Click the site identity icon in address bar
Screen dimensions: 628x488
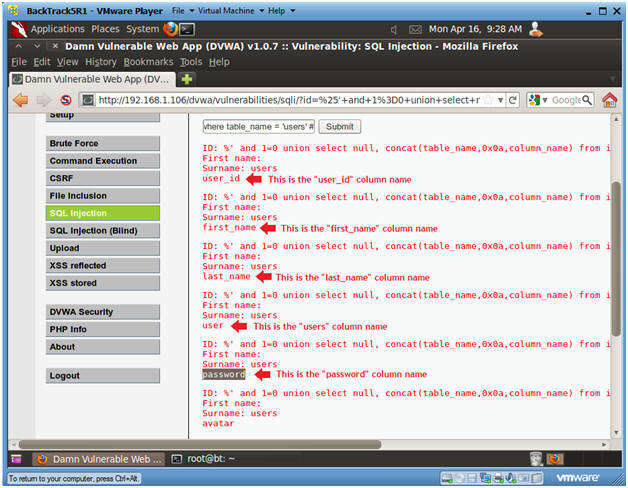coord(88,100)
